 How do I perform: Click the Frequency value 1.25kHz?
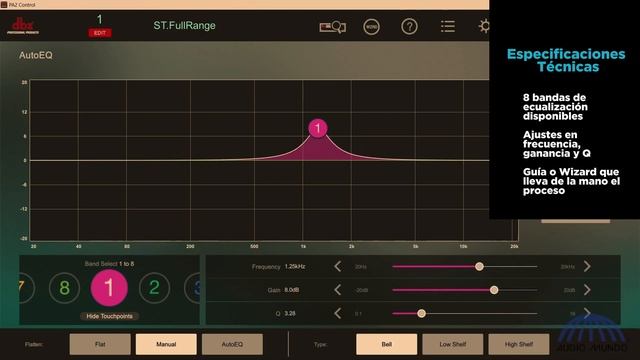pos(295,267)
